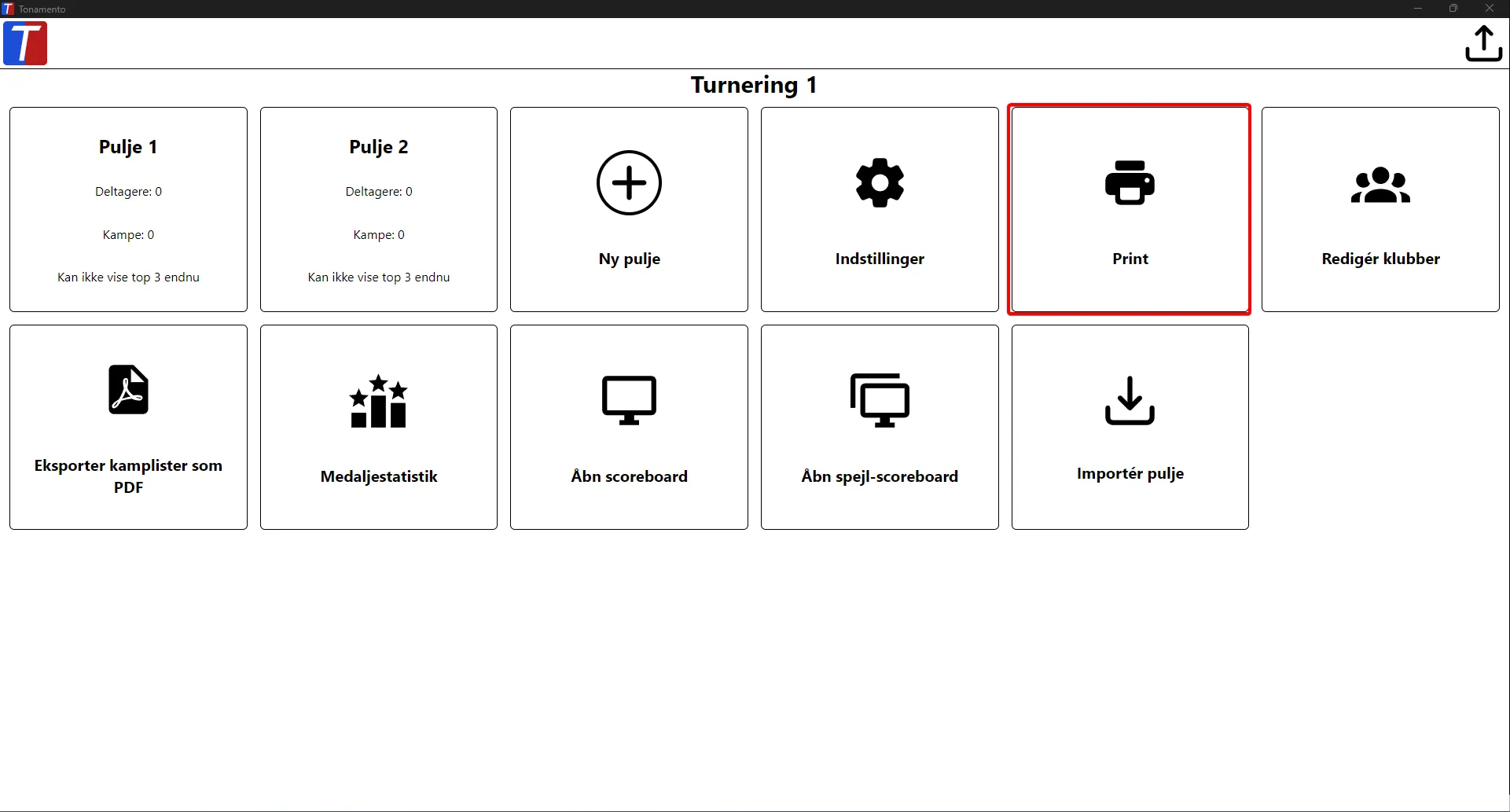This screenshot has height=812, width=1510.
Task: Click 'Kan ikke vise top 3 endnu' in Pulje 2
Action: click(x=379, y=277)
